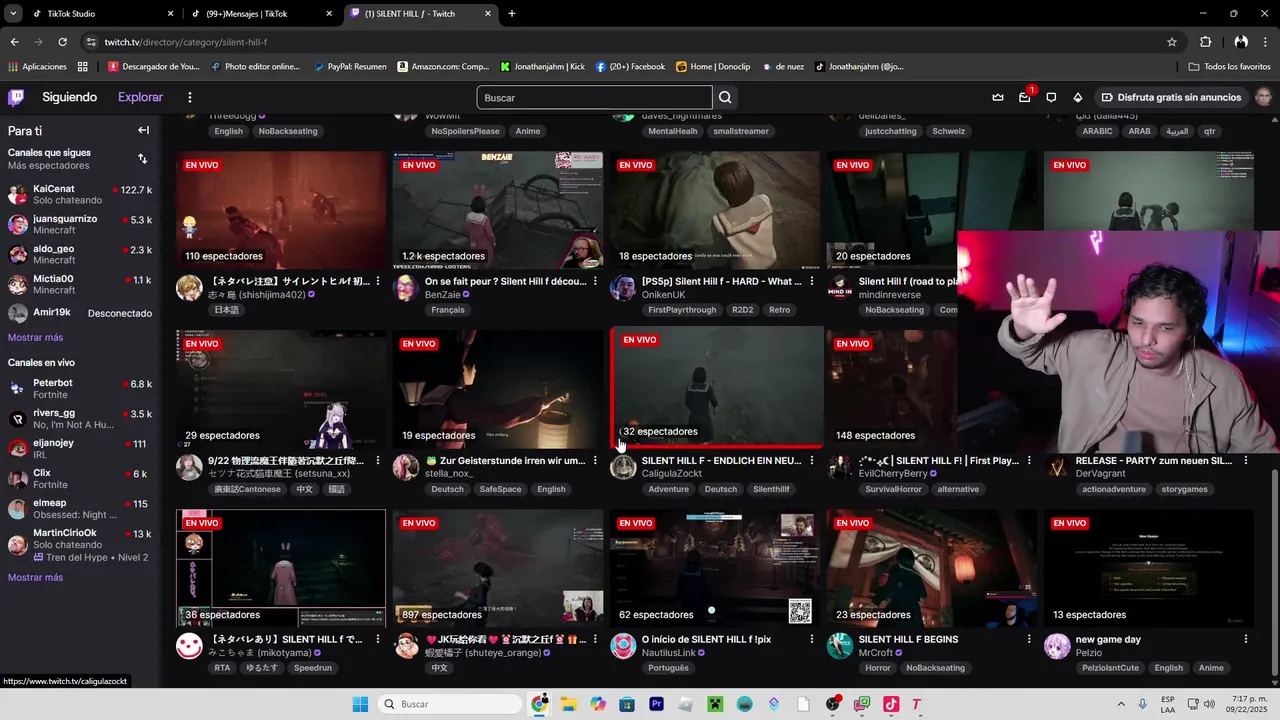Screen dimensions: 1280x720
Task: Open Peterbot channel in sidebar
Action: point(80,389)
